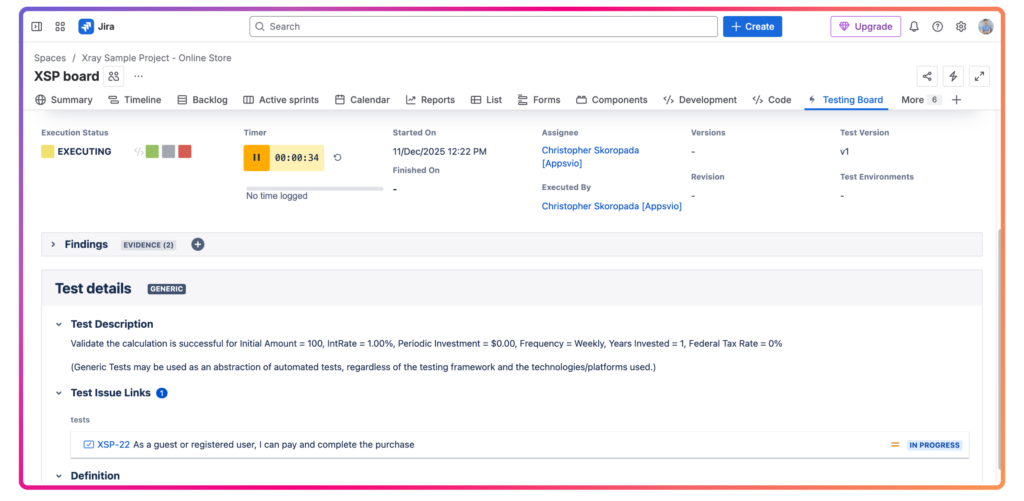Click the share icon for the board

pos(927,76)
